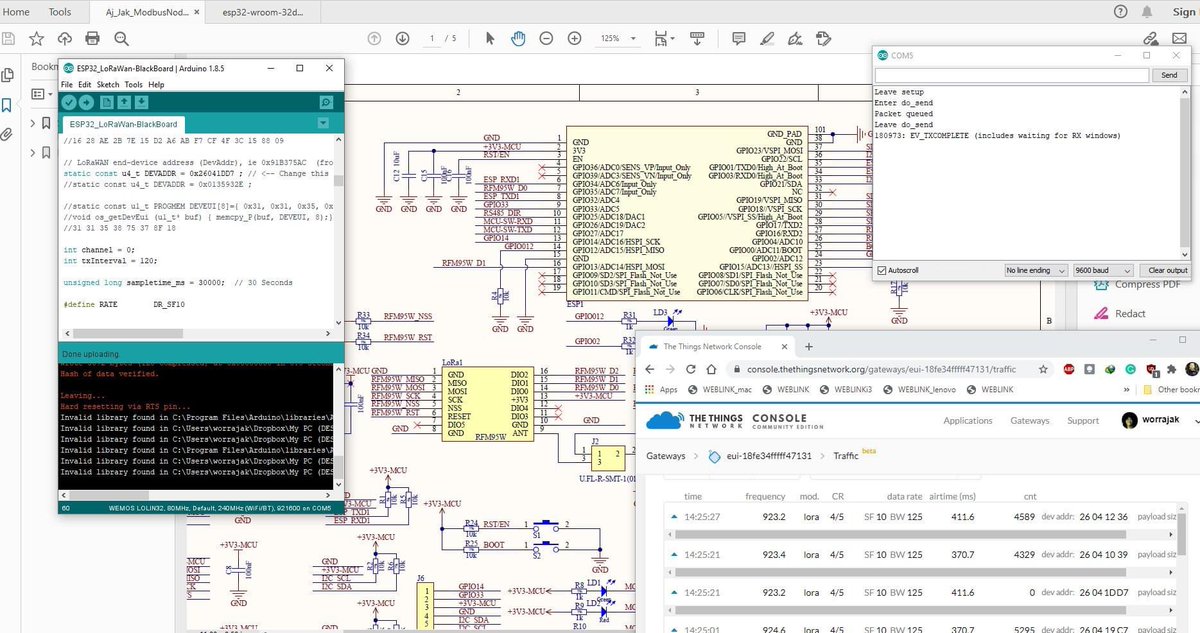Open the Arduino Tools menu
Viewport: 1200px width, 633px height.
click(x=134, y=85)
